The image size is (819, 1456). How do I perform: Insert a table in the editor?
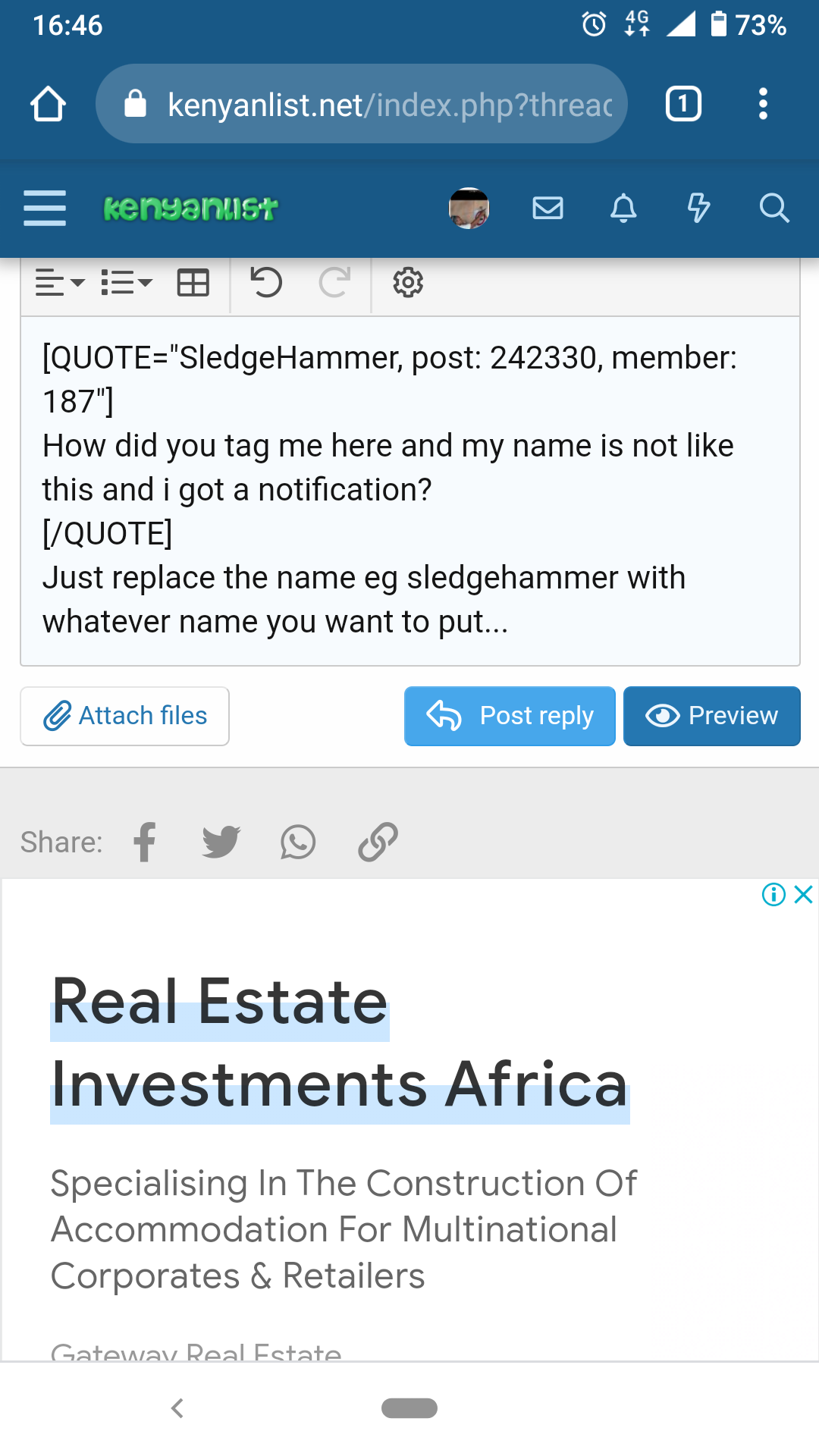point(193,283)
